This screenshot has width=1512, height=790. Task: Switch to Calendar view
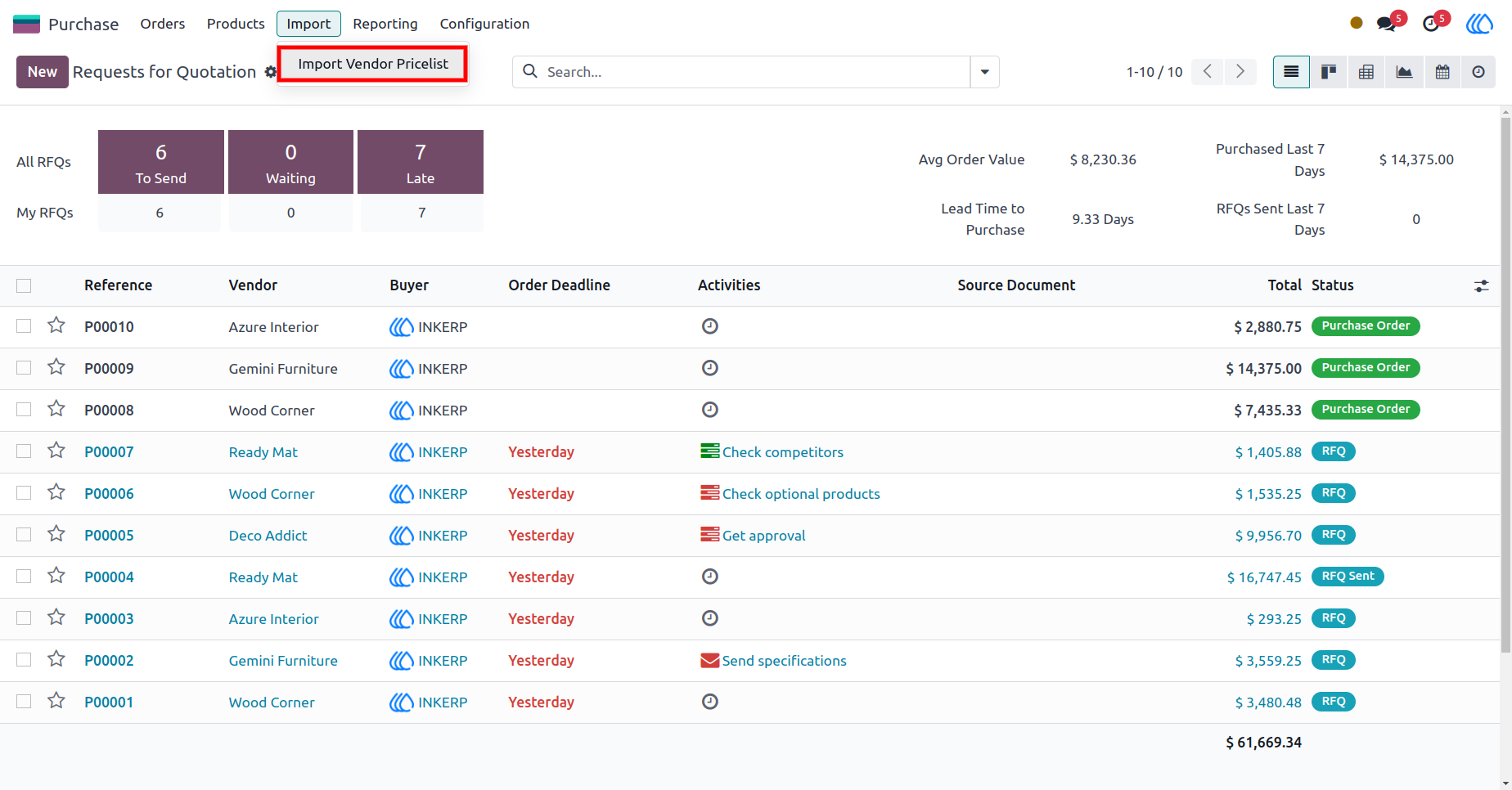tap(1442, 72)
